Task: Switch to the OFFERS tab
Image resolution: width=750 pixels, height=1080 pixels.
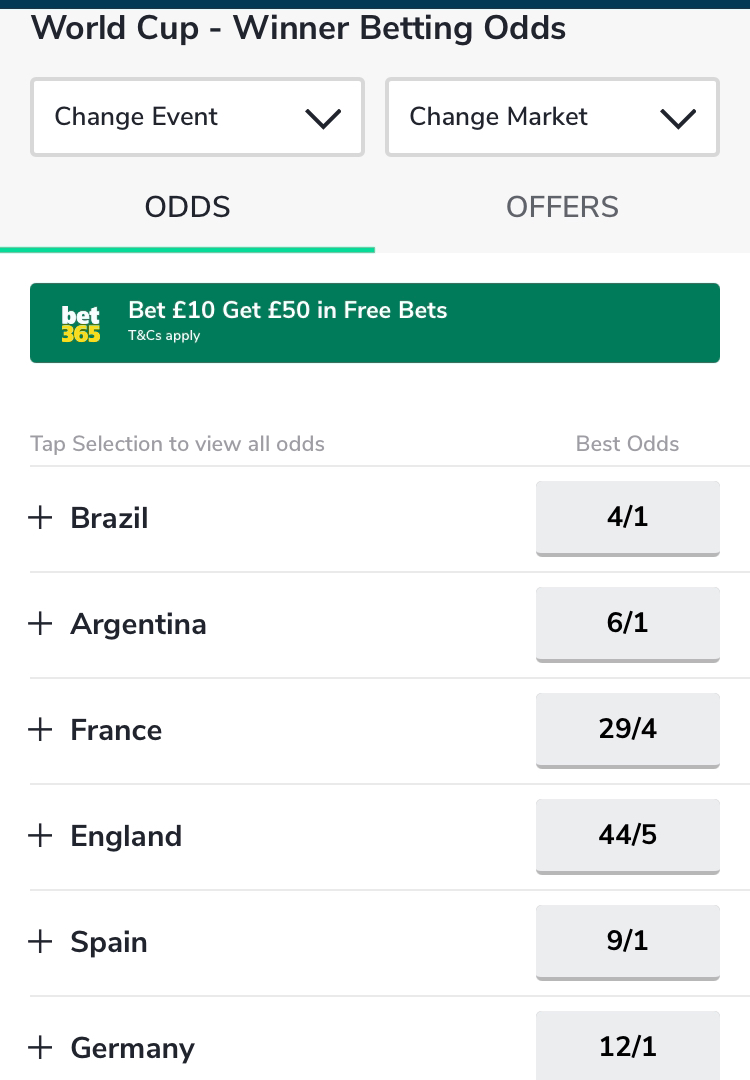Action: point(562,207)
